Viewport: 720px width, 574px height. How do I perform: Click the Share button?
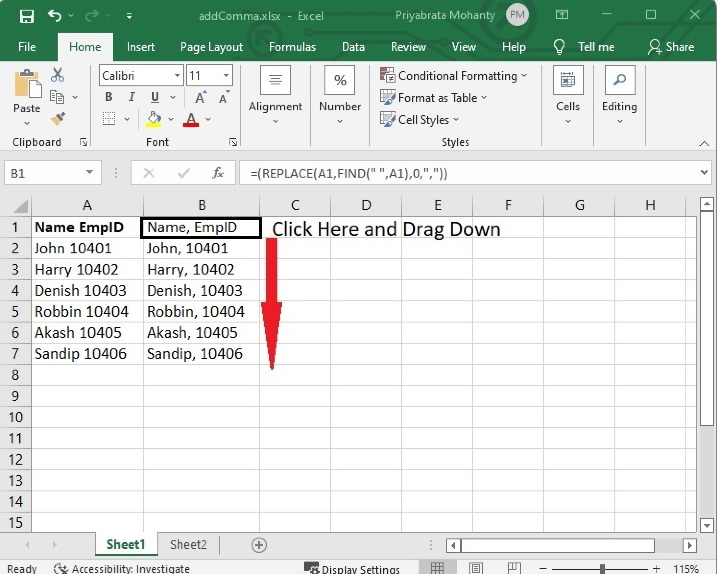pyautogui.click(x=670, y=47)
